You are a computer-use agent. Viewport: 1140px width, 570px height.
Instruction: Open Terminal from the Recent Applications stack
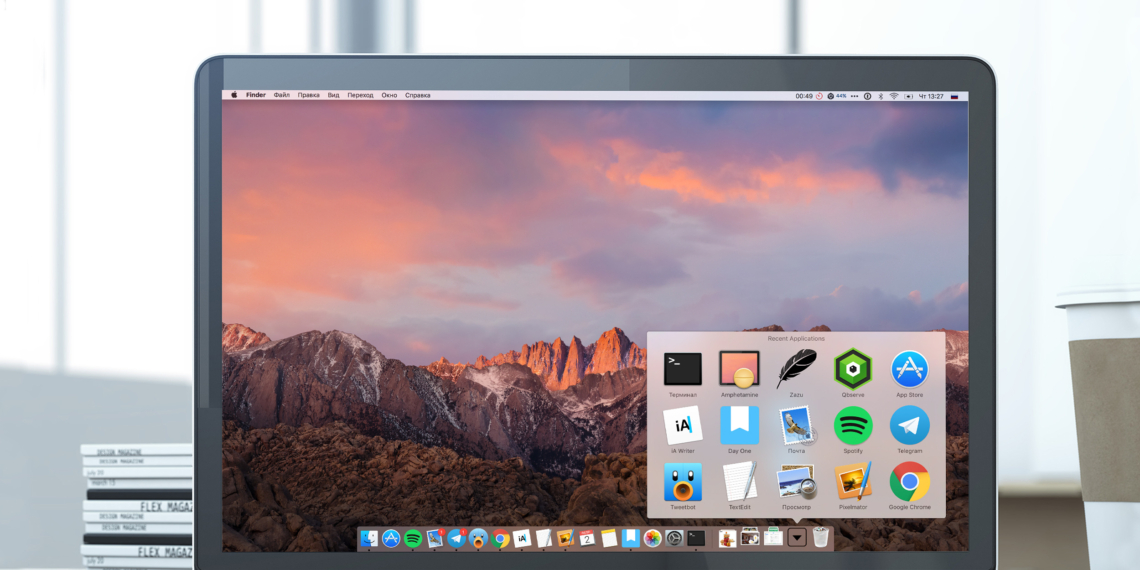tap(683, 369)
